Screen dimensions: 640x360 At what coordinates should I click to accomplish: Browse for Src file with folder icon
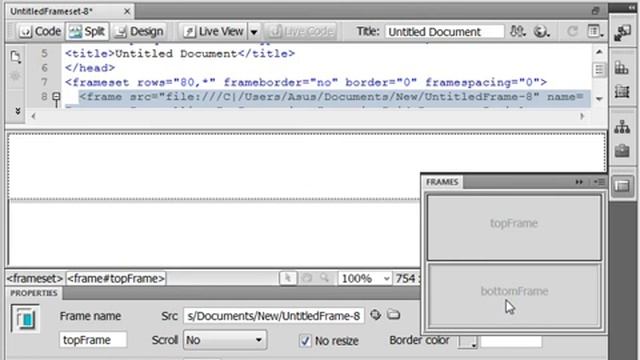coord(393,315)
